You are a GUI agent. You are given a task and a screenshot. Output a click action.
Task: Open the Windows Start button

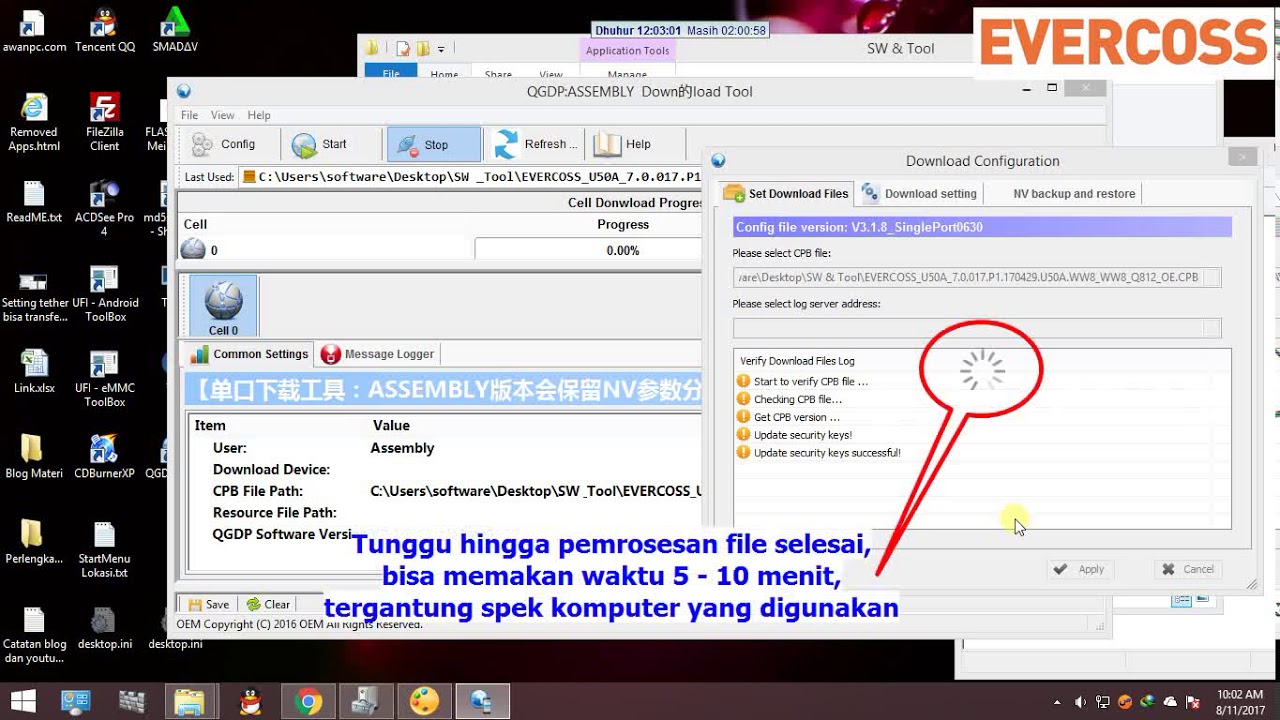[22, 701]
